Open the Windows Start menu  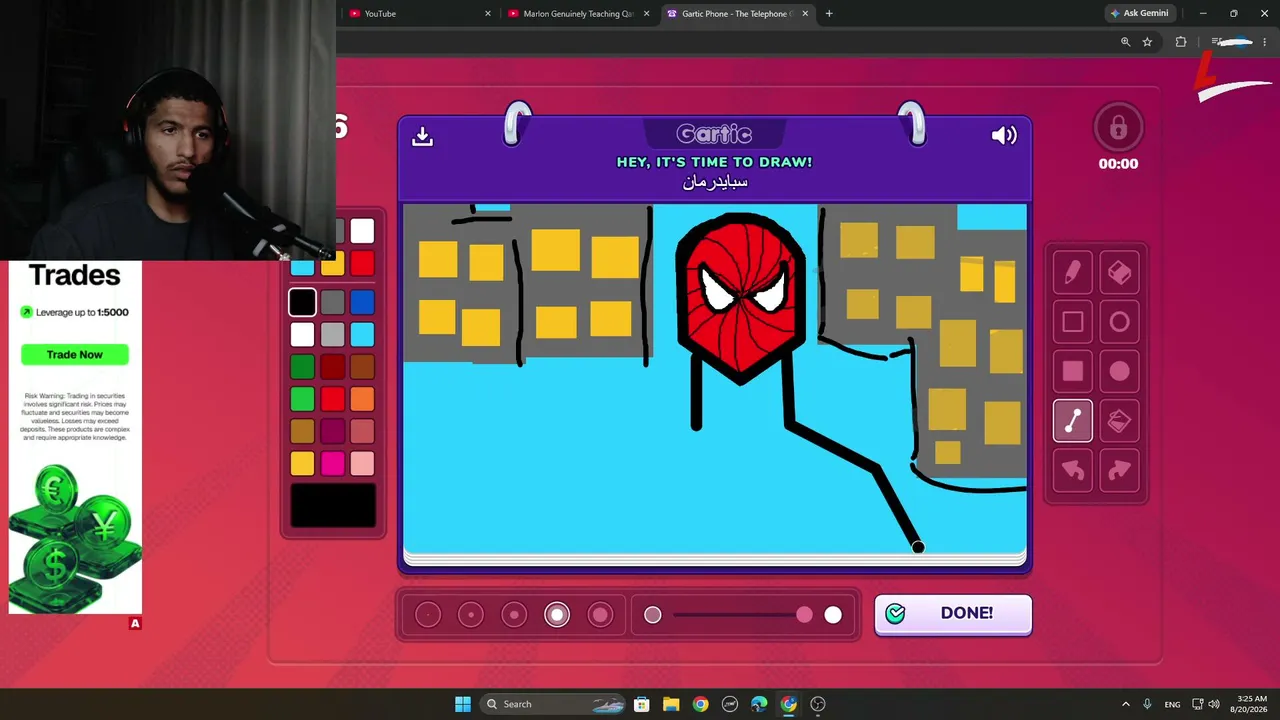point(463,704)
